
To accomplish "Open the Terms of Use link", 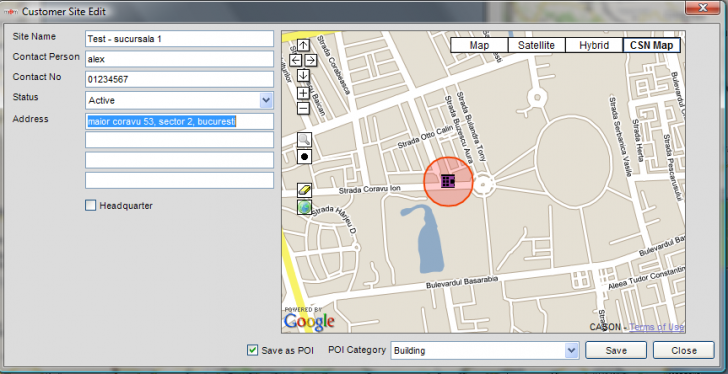I will pos(656,327).
